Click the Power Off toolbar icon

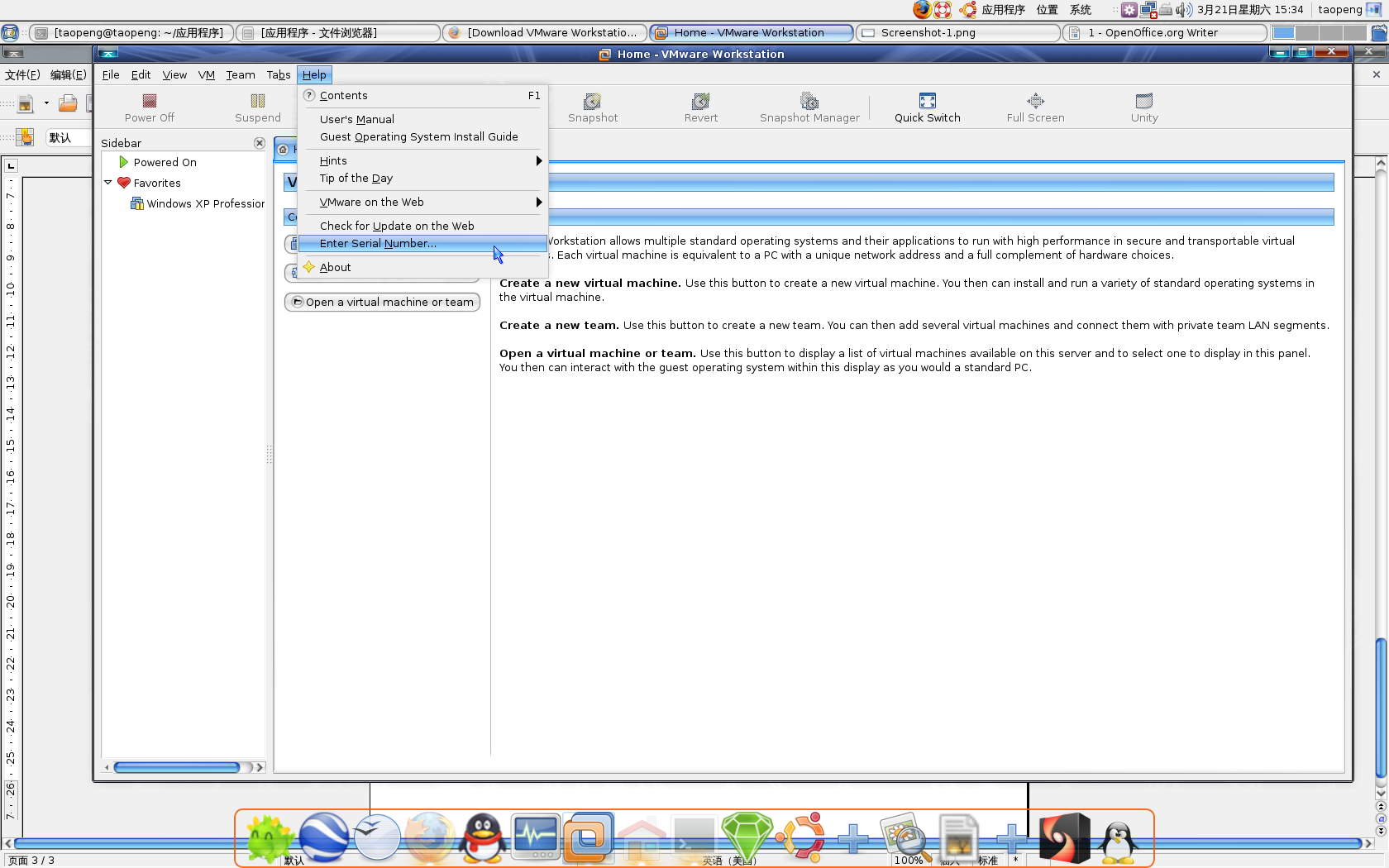pyautogui.click(x=150, y=101)
